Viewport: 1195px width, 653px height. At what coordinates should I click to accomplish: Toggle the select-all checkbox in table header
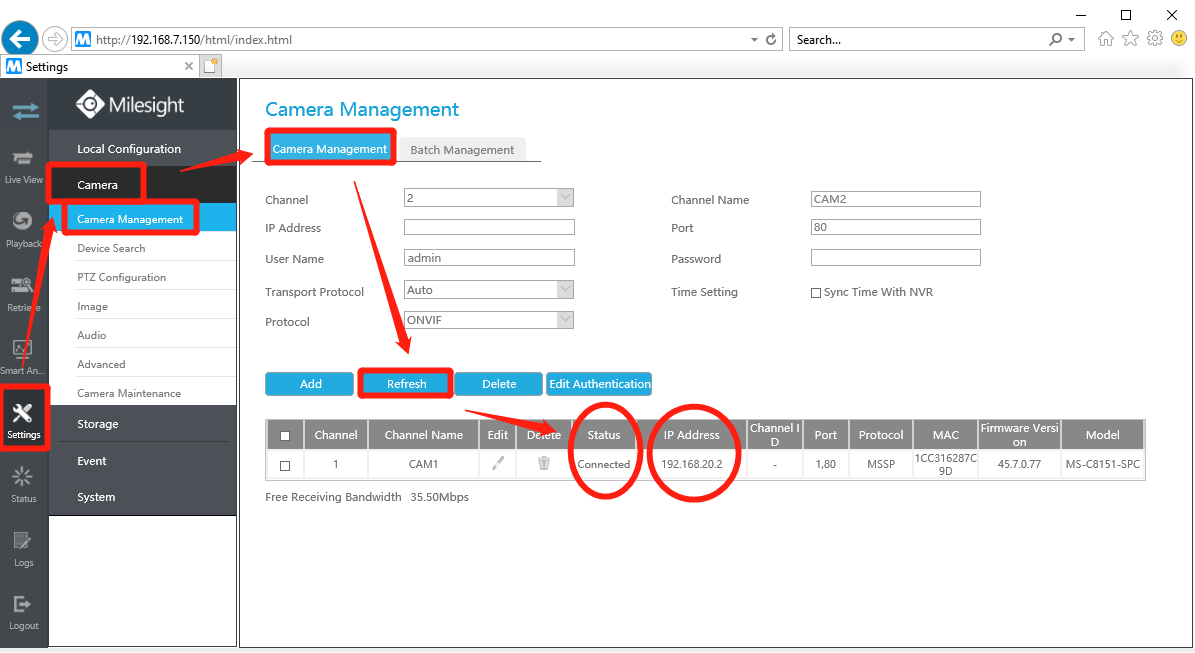coord(285,436)
